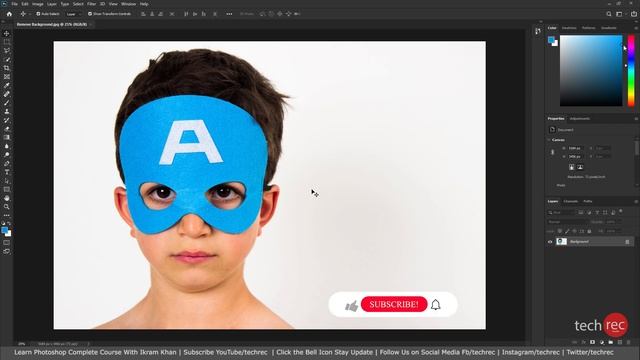Open the layer Kind filter dropdown
This screenshot has height=360, width=640.
(562, 212)
